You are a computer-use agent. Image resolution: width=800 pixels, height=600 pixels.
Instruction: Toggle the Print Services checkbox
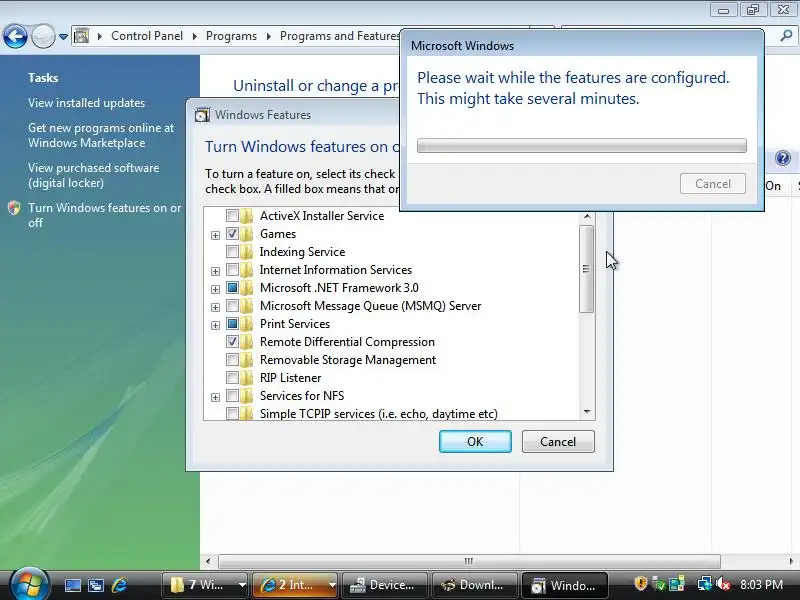[x=232, y=323]
